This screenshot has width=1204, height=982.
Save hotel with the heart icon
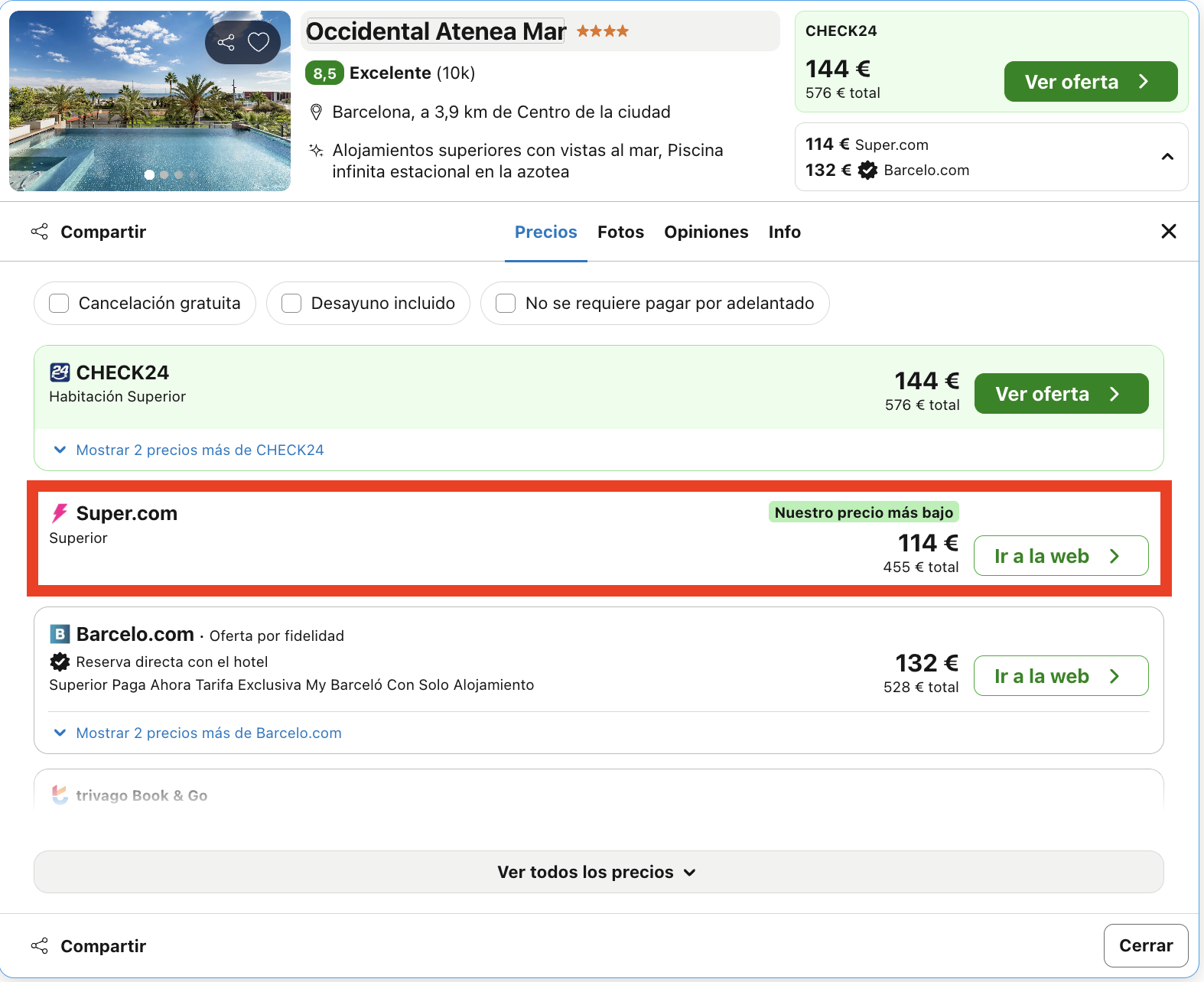(259, 42)
